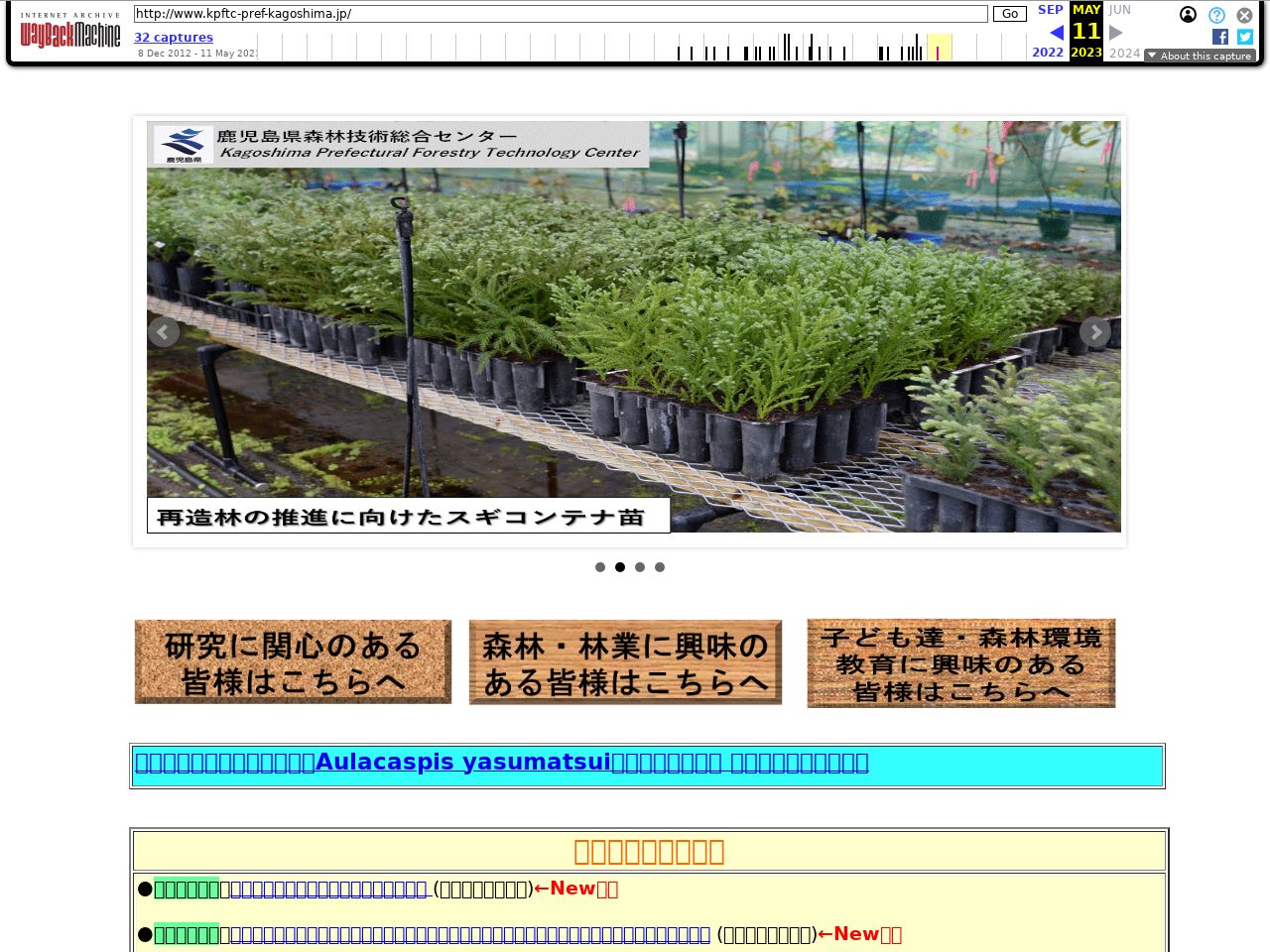Select the fourth carousel dot

click(660, 567)
